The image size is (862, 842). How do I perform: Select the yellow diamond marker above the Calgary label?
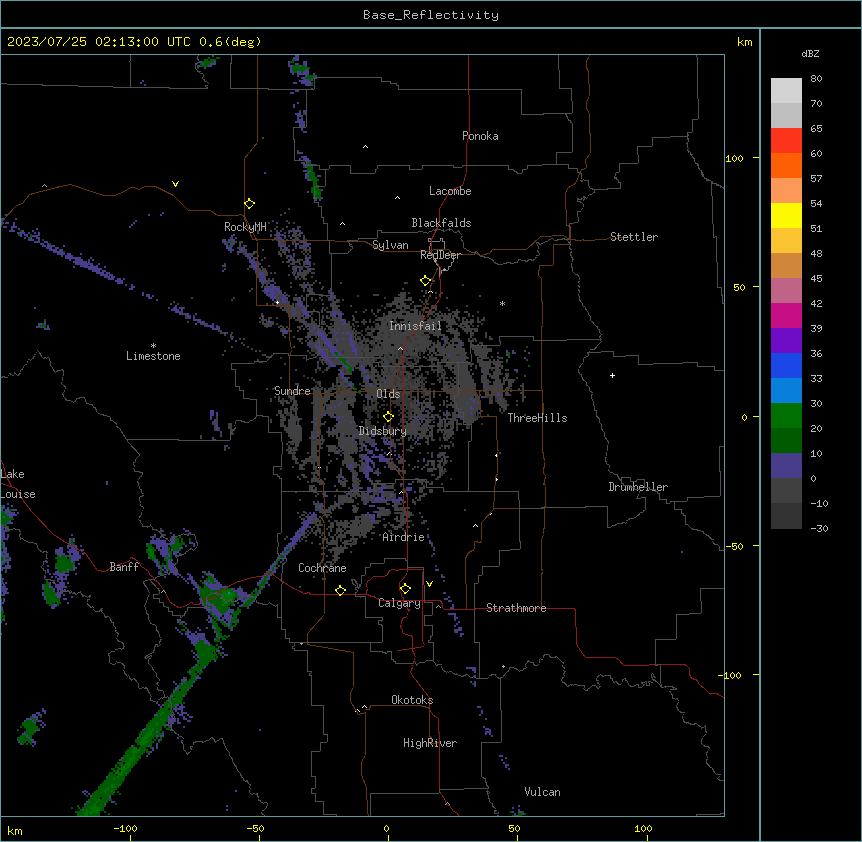click(x=405, y=589)
